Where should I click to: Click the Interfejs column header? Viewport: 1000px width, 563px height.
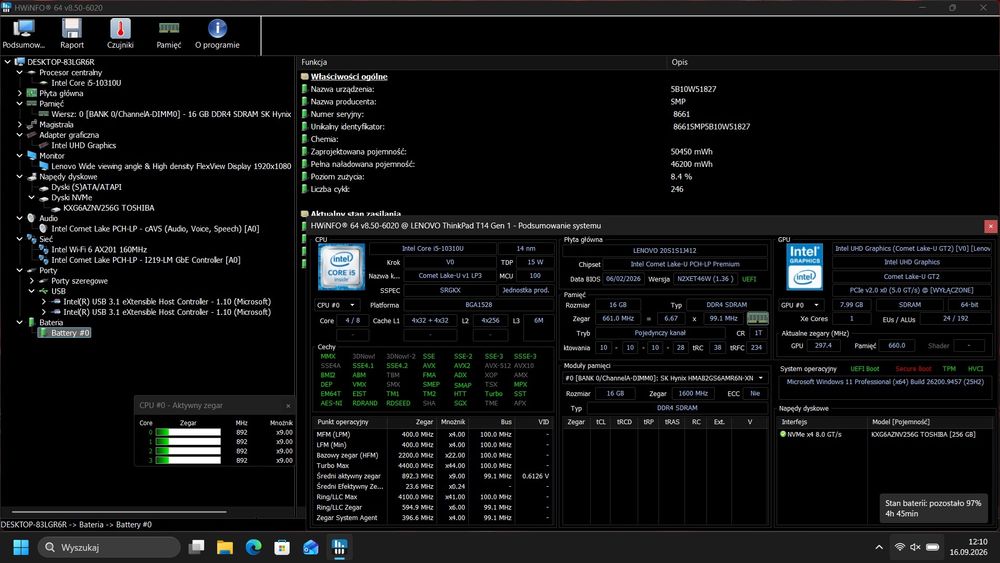point(823,422)
